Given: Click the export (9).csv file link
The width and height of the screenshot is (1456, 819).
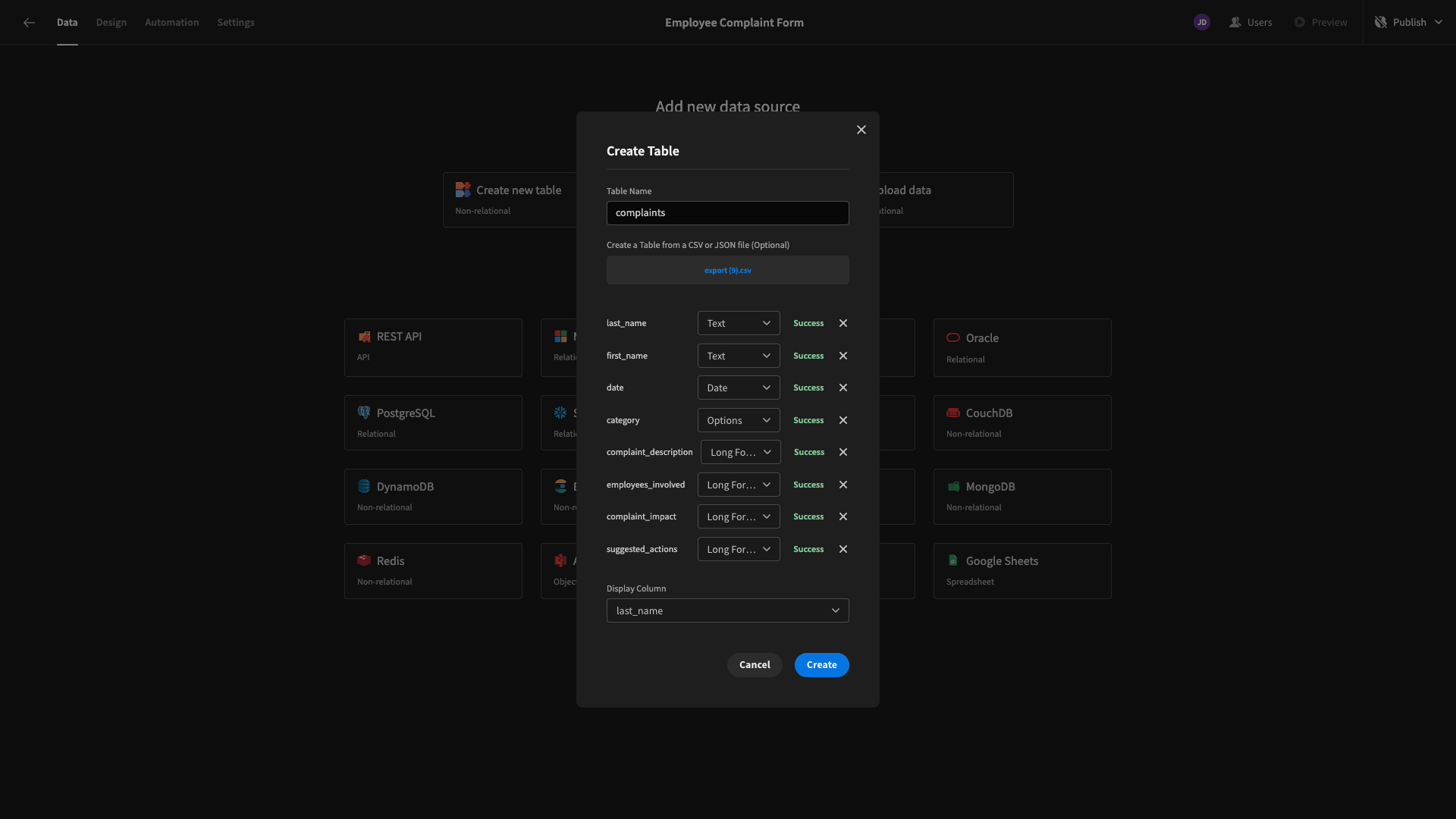Looking at the screenshot, I should [x=727, y=270].
